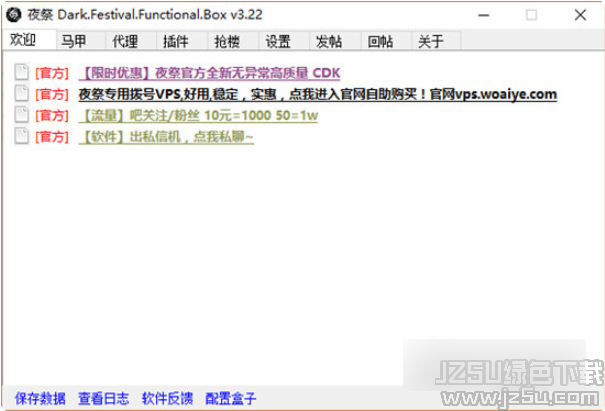Click 查看日志 to view logs
The image size is (605, 411).
click(104, 398)
